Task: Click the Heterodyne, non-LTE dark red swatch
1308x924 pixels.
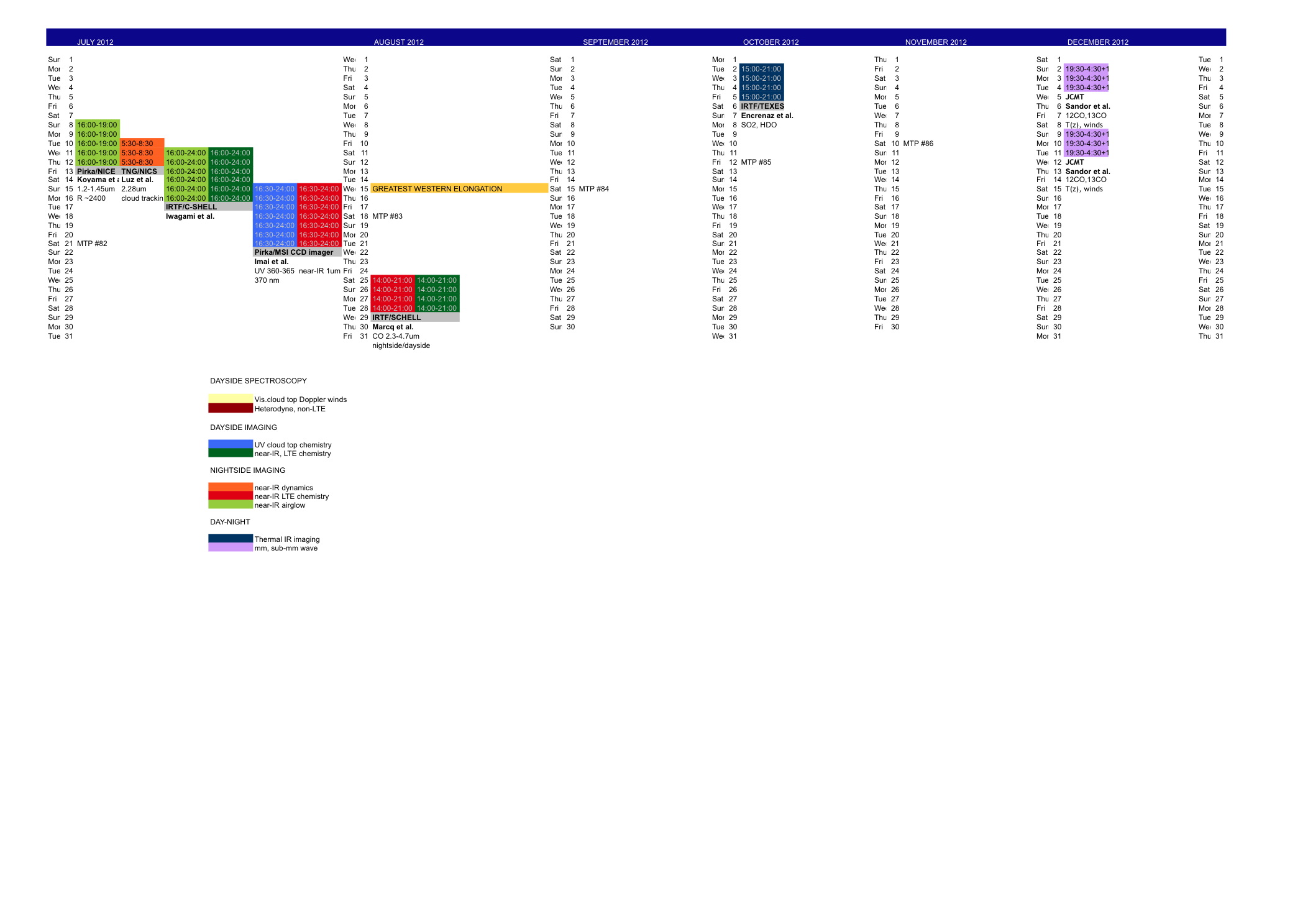Action: coord(231,409)
